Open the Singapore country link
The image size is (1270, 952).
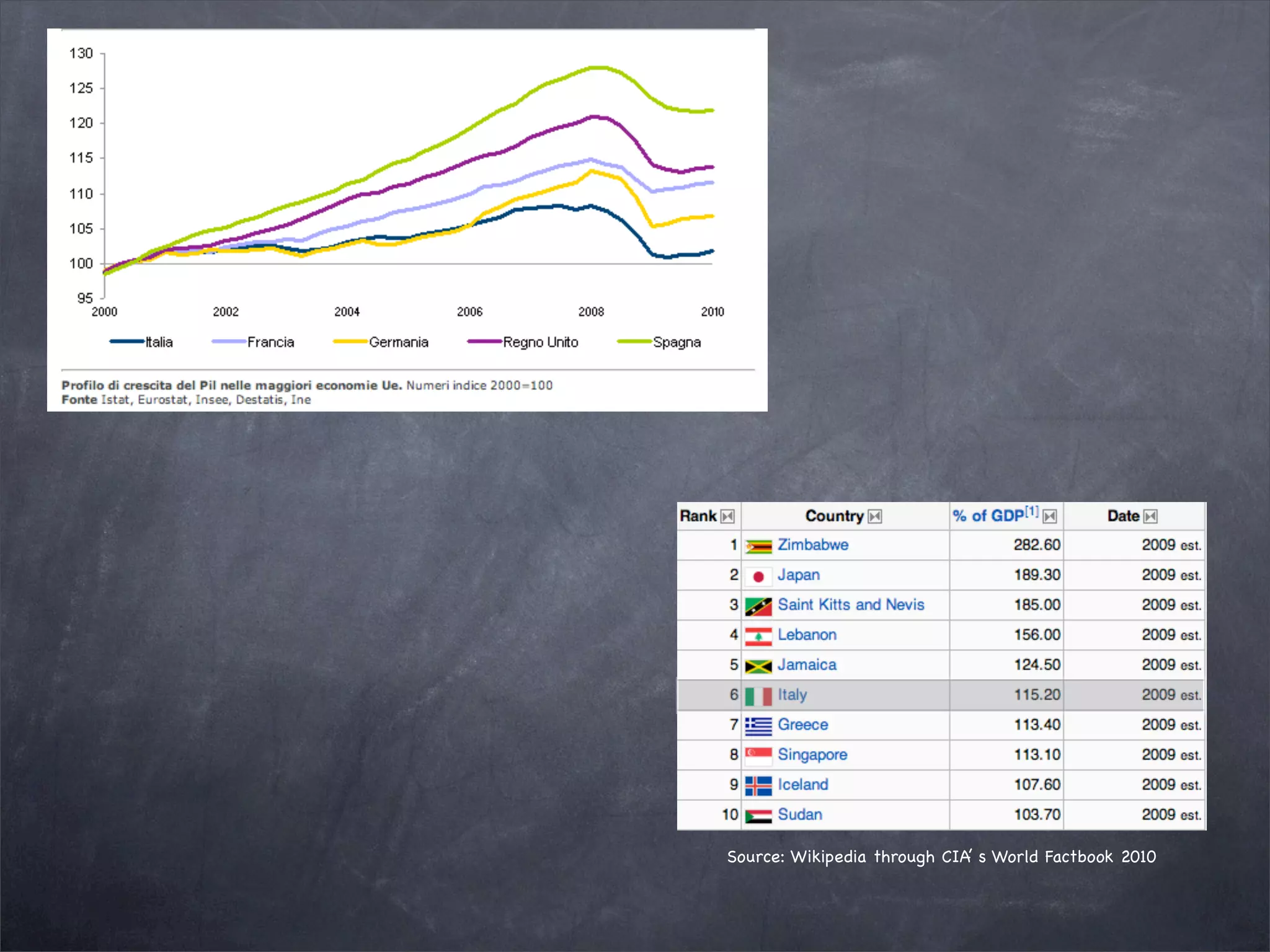[812, 755]
